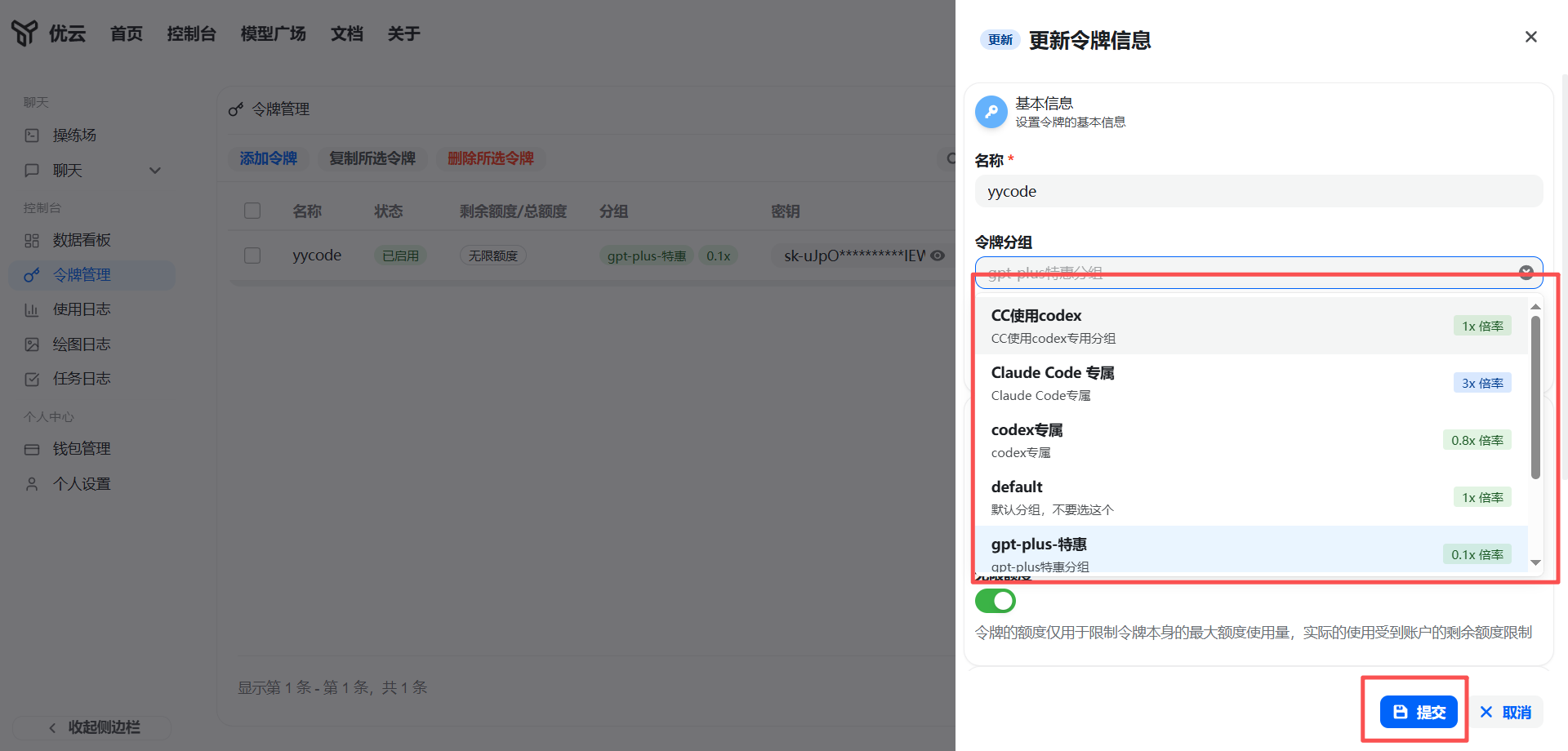Click the eye icon to reveal the key

point(938,256)
